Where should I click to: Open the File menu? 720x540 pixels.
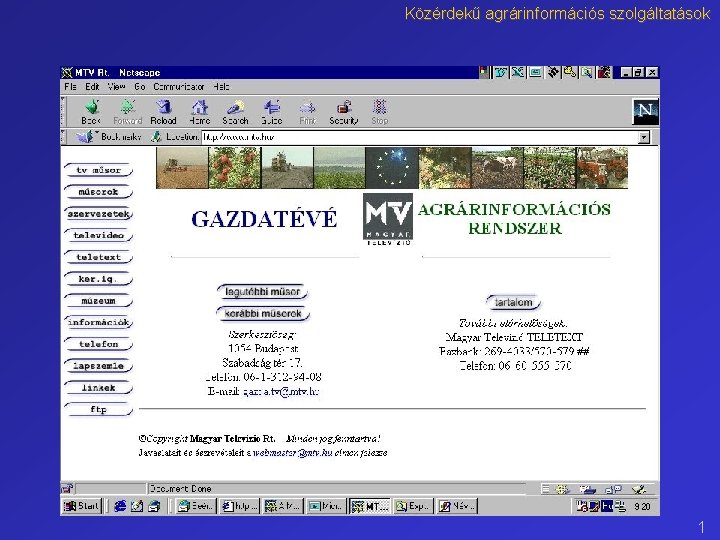coord(70,86)
